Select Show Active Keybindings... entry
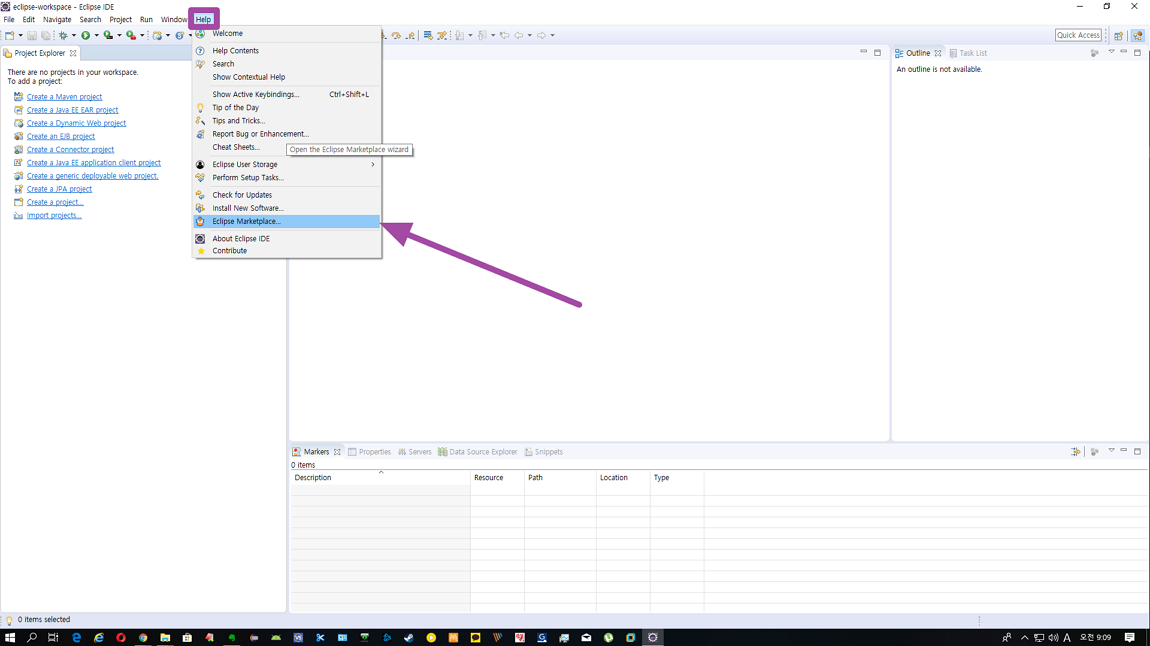The width and height of the screenshot is (1150, 646). click(287, 95)
